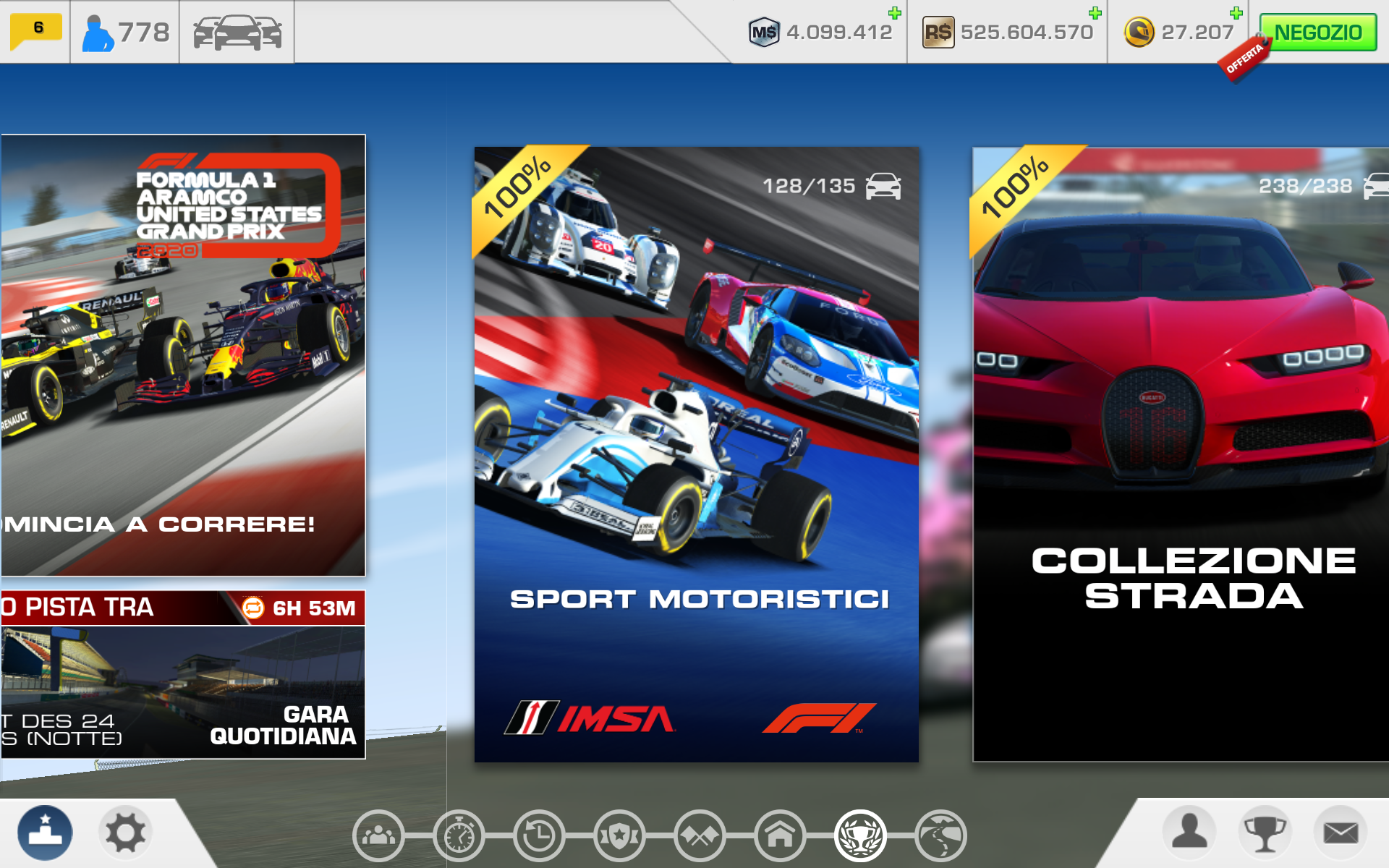Viewport: 1389px width, 868px height.
Task: Open the trophy achievements icon
Action: click(x=1265, y=832)
